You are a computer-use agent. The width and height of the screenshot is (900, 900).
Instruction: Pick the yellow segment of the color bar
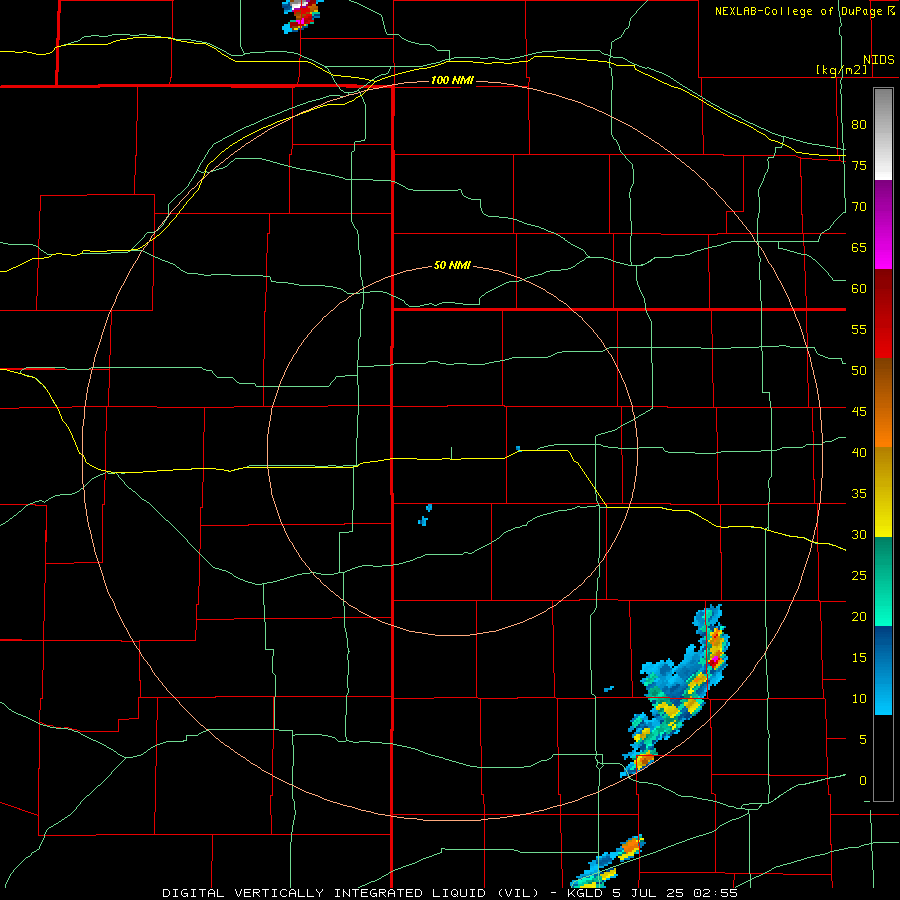tap(883, 492)
